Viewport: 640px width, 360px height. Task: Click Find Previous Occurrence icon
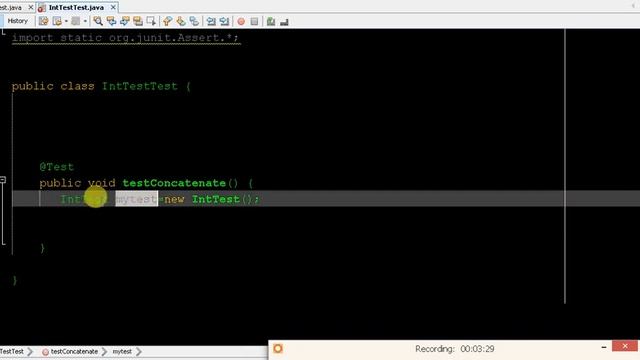pos(111,21)
